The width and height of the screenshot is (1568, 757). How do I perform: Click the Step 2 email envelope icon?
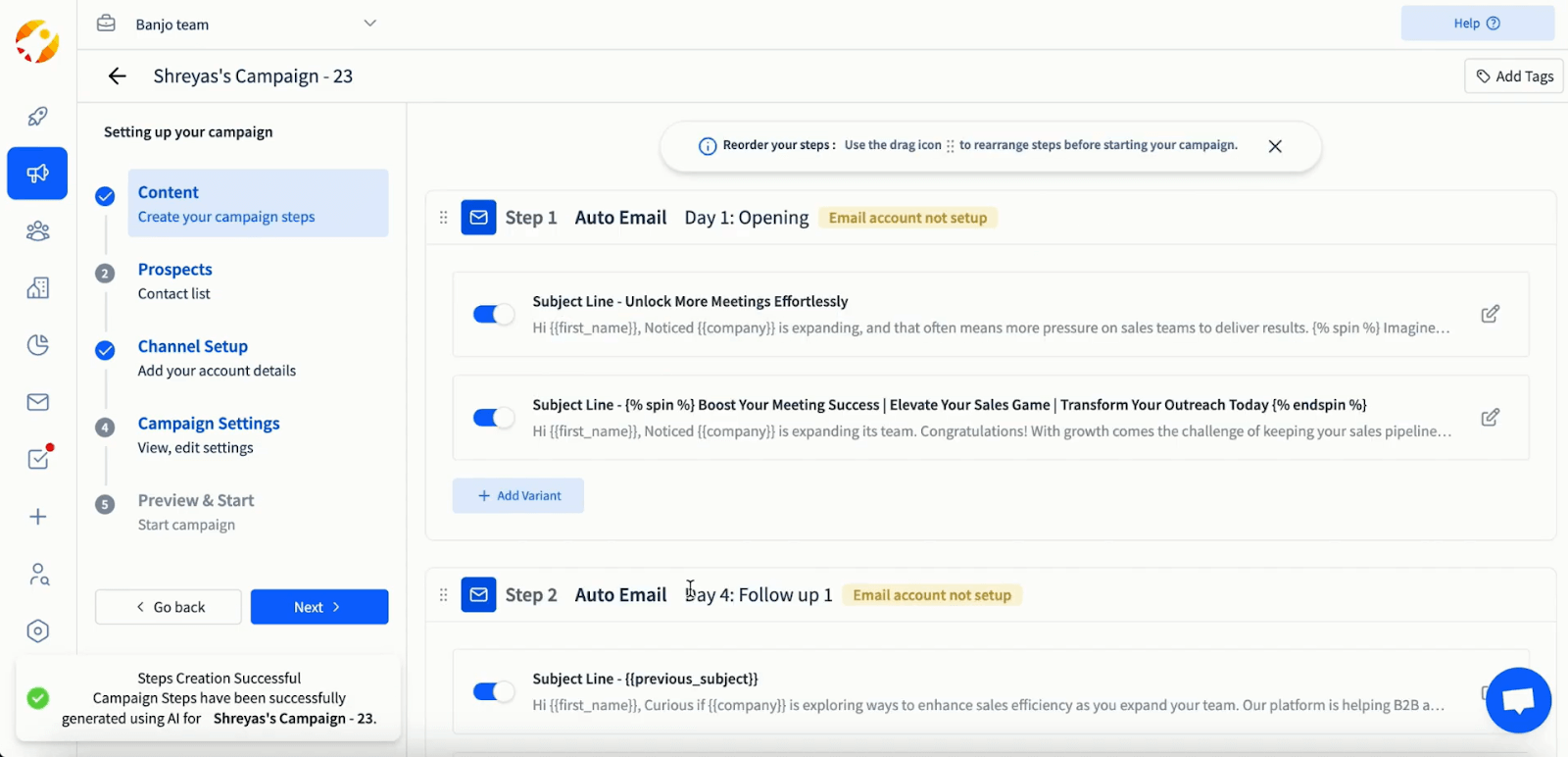pyautogui.click(x=478, y=595)
